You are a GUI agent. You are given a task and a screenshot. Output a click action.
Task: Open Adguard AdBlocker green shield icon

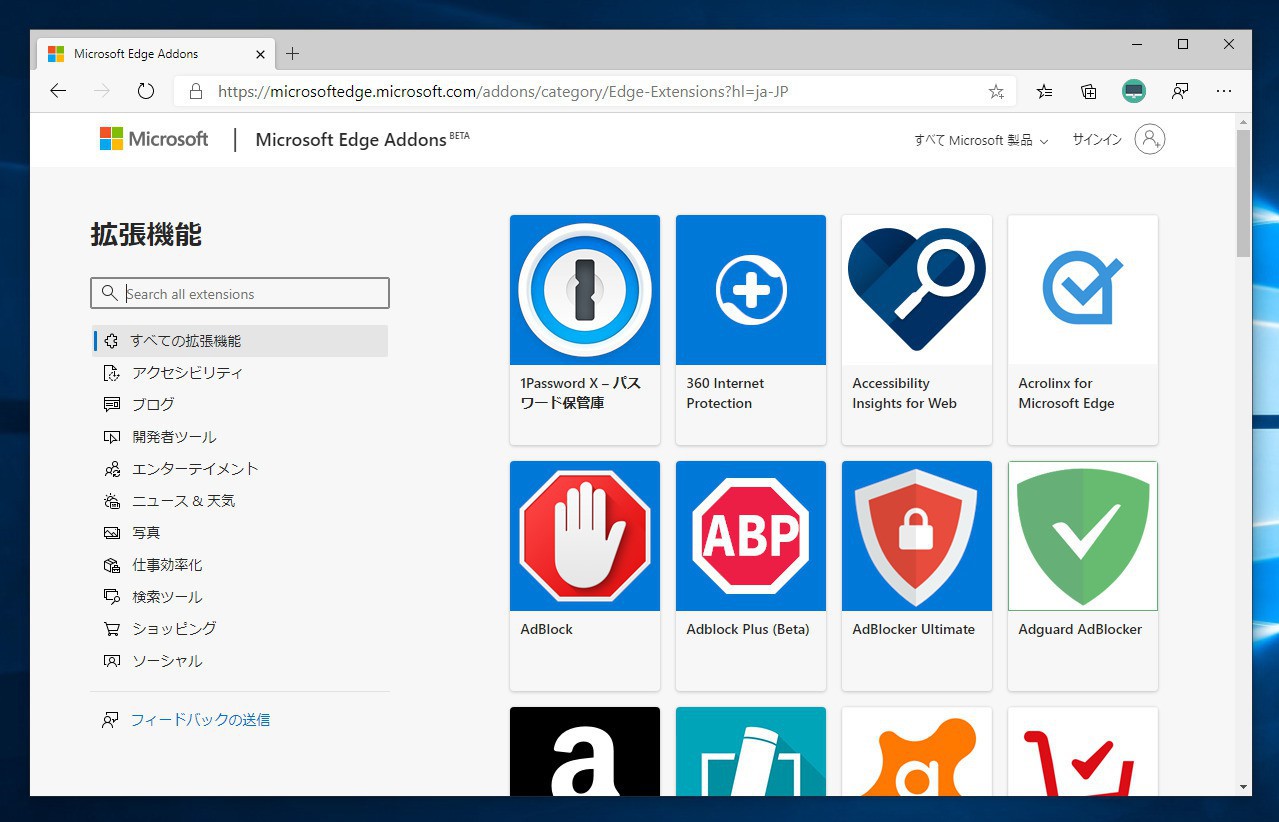[1083, 536]
